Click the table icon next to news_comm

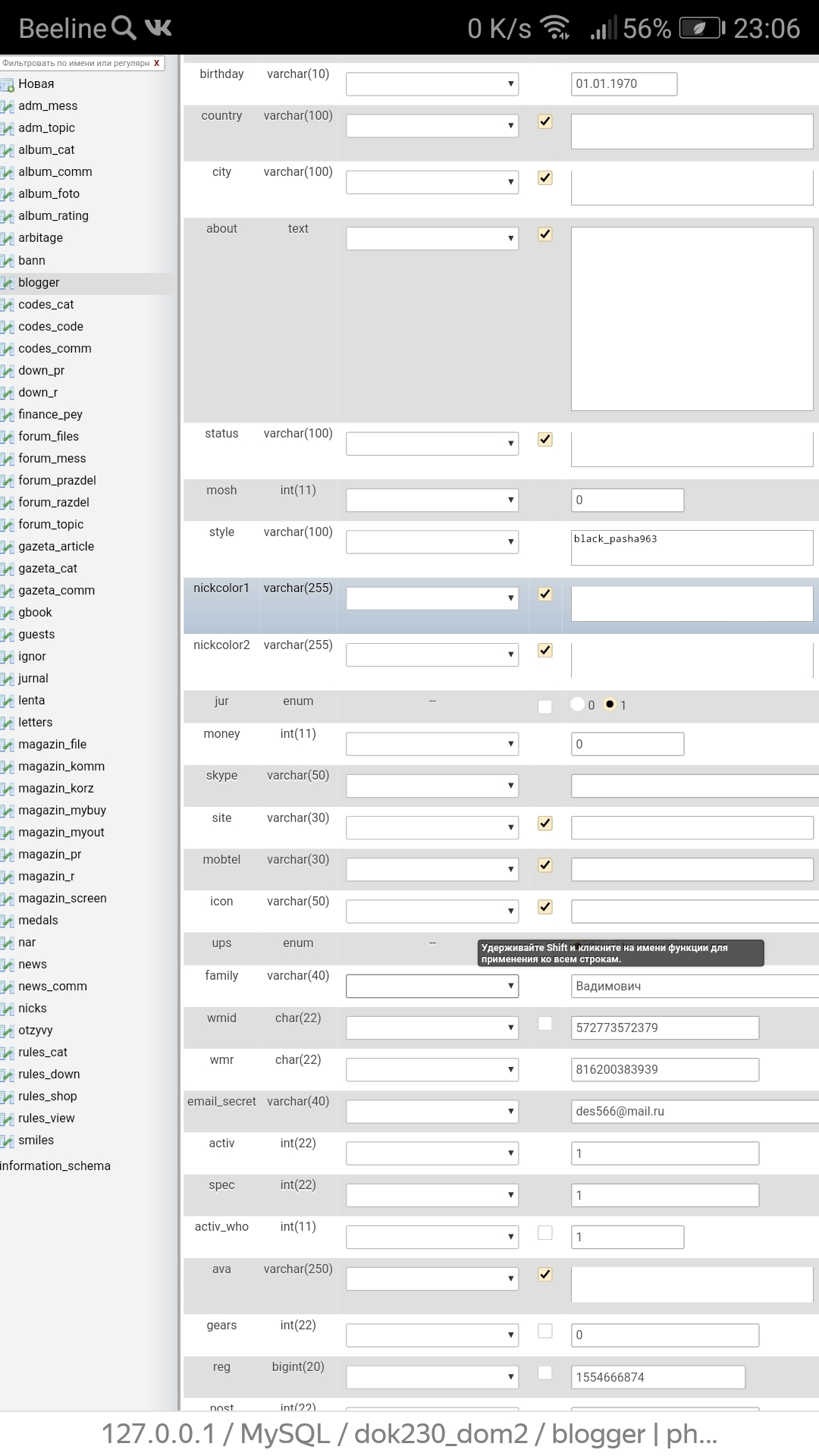click(8, 987)
